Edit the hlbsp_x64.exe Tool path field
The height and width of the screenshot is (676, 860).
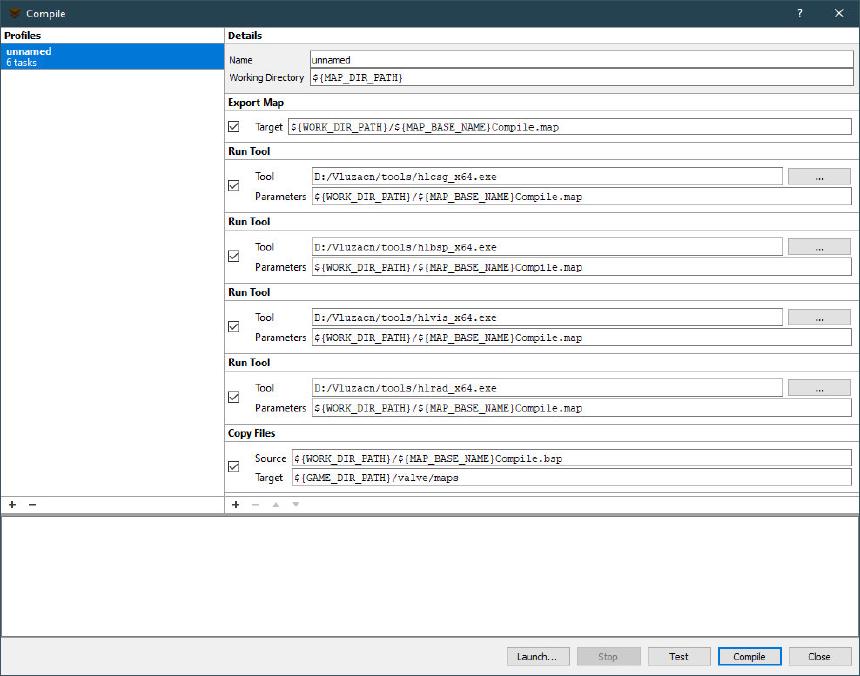(x=547, y=247)
